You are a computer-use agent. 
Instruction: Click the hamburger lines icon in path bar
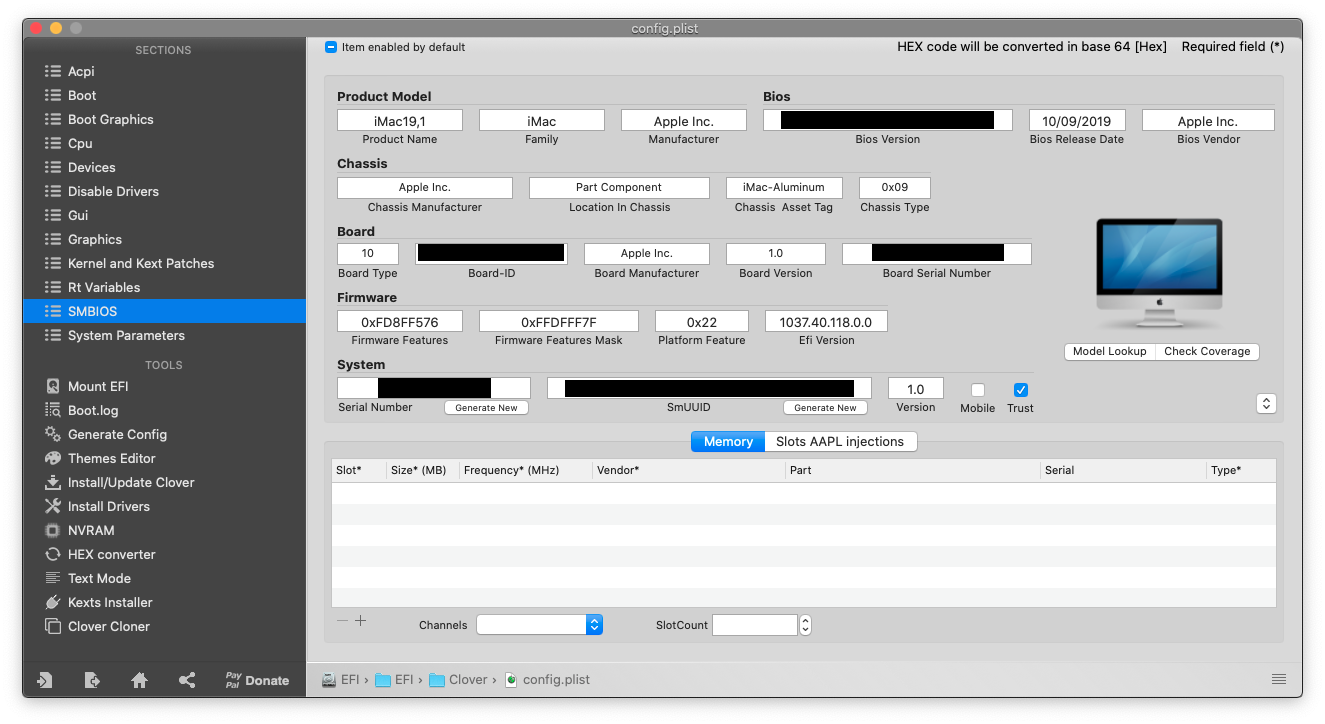(x=1279, y=679)
